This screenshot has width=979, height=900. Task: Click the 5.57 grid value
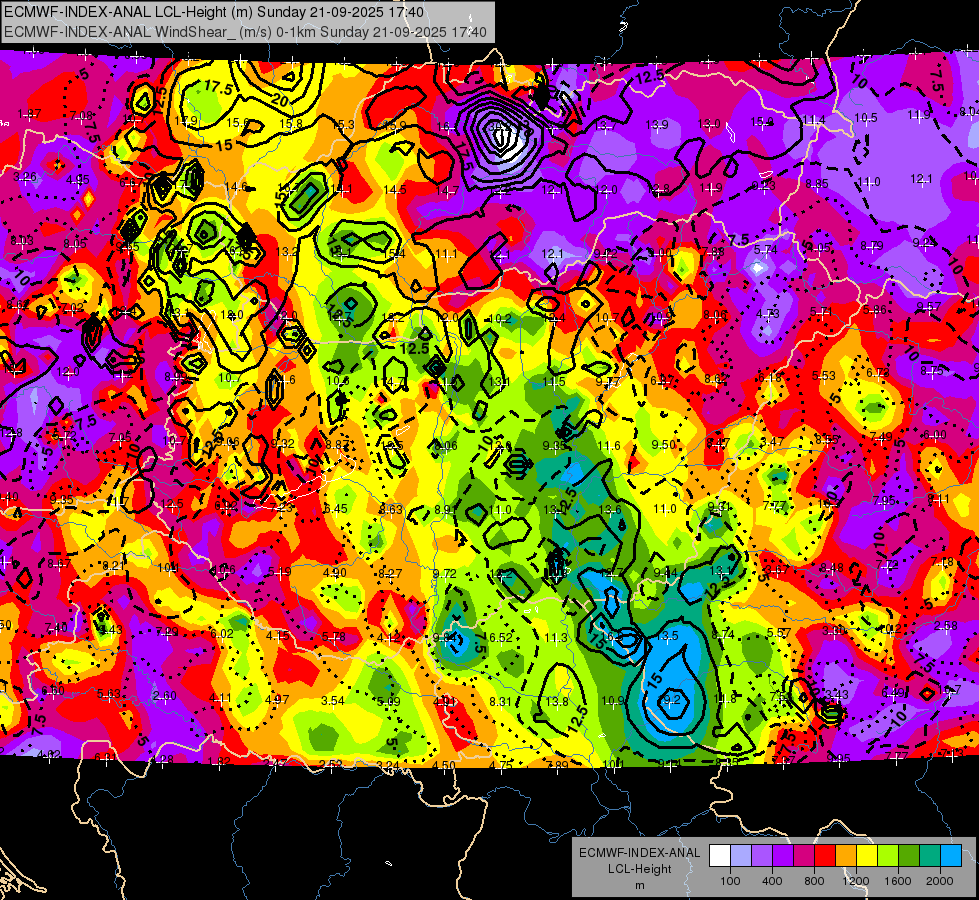[x=779, y=633]
